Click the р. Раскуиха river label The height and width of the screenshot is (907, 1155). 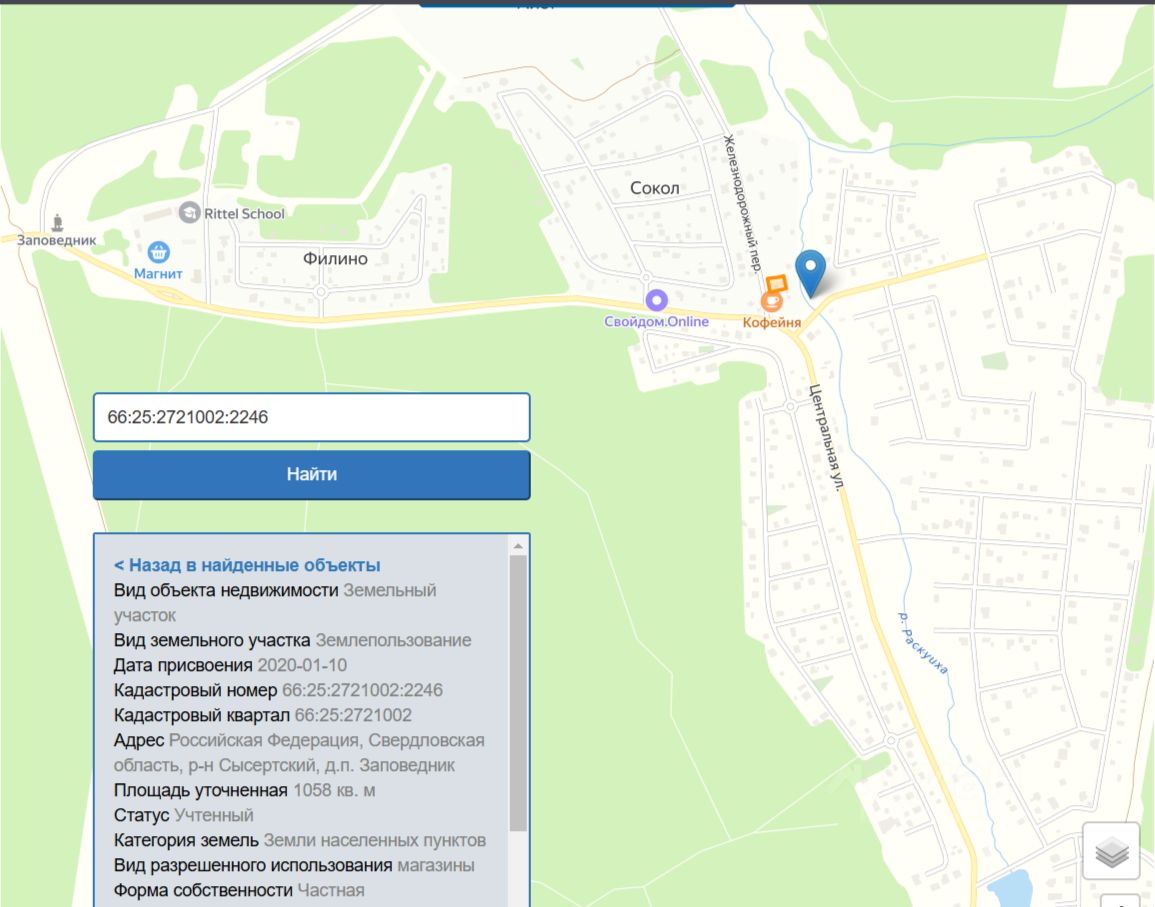[x=922, y=643]
